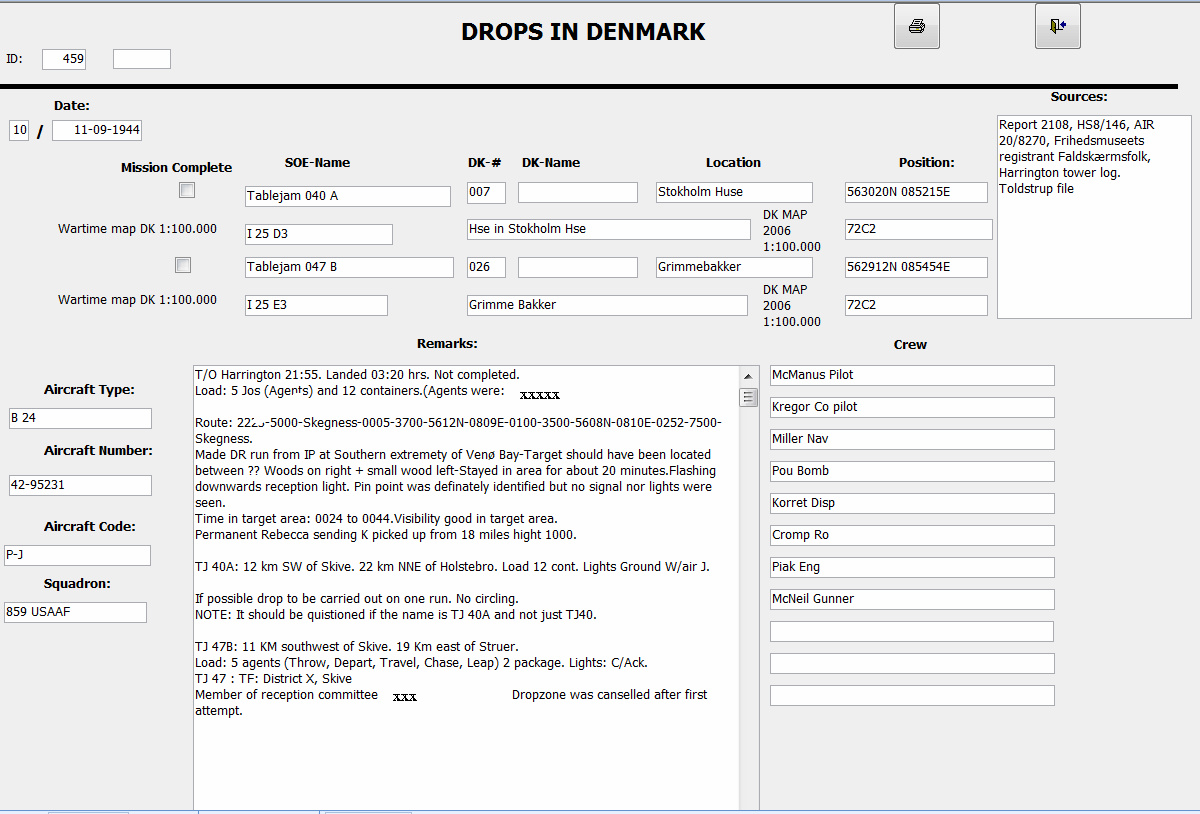Click the Remarks heading label
This screenshot has width=1200, height=814.
[447, 344]
